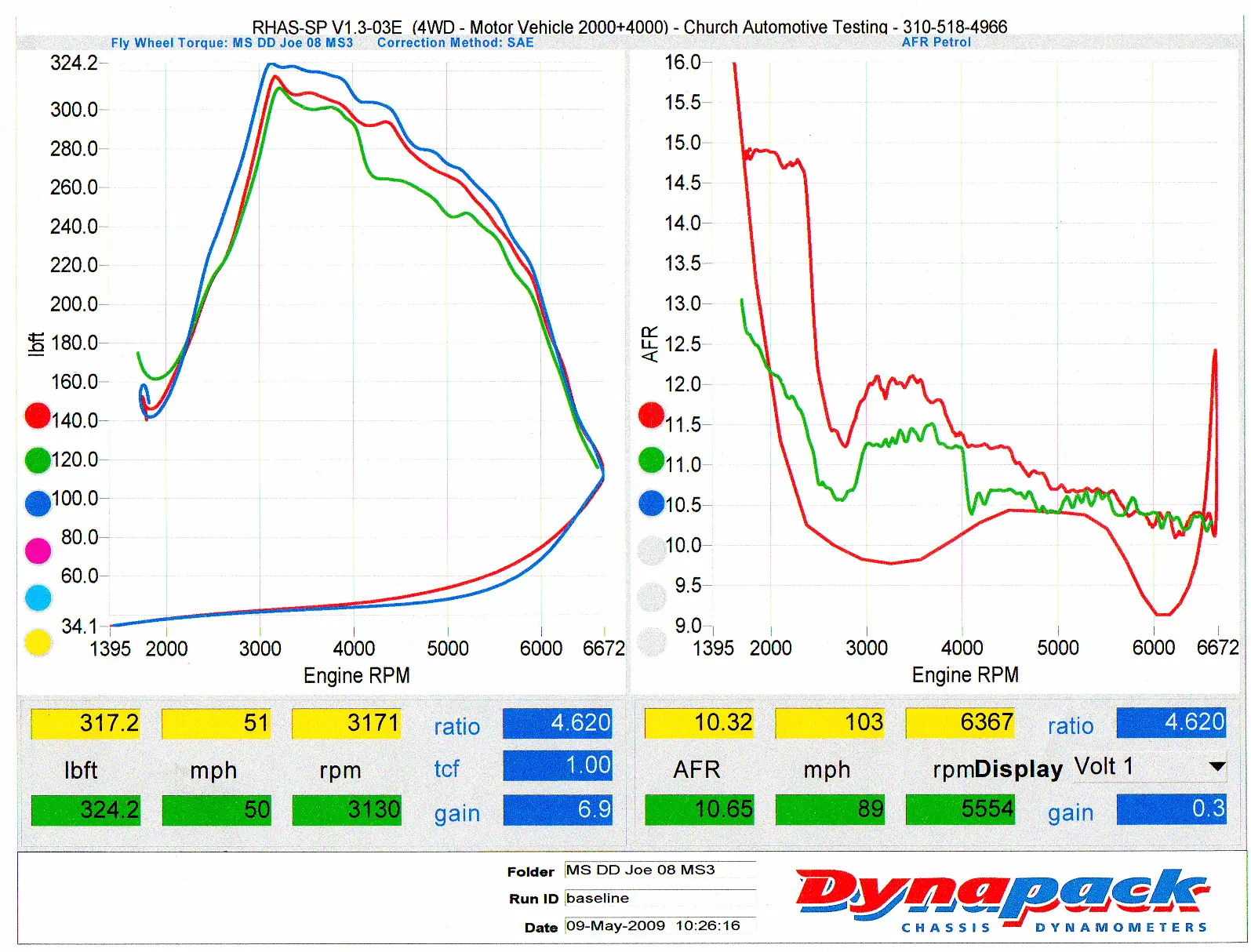Click the left ratio field showing 4.620

pyautogui.click(x=558, y=723)
